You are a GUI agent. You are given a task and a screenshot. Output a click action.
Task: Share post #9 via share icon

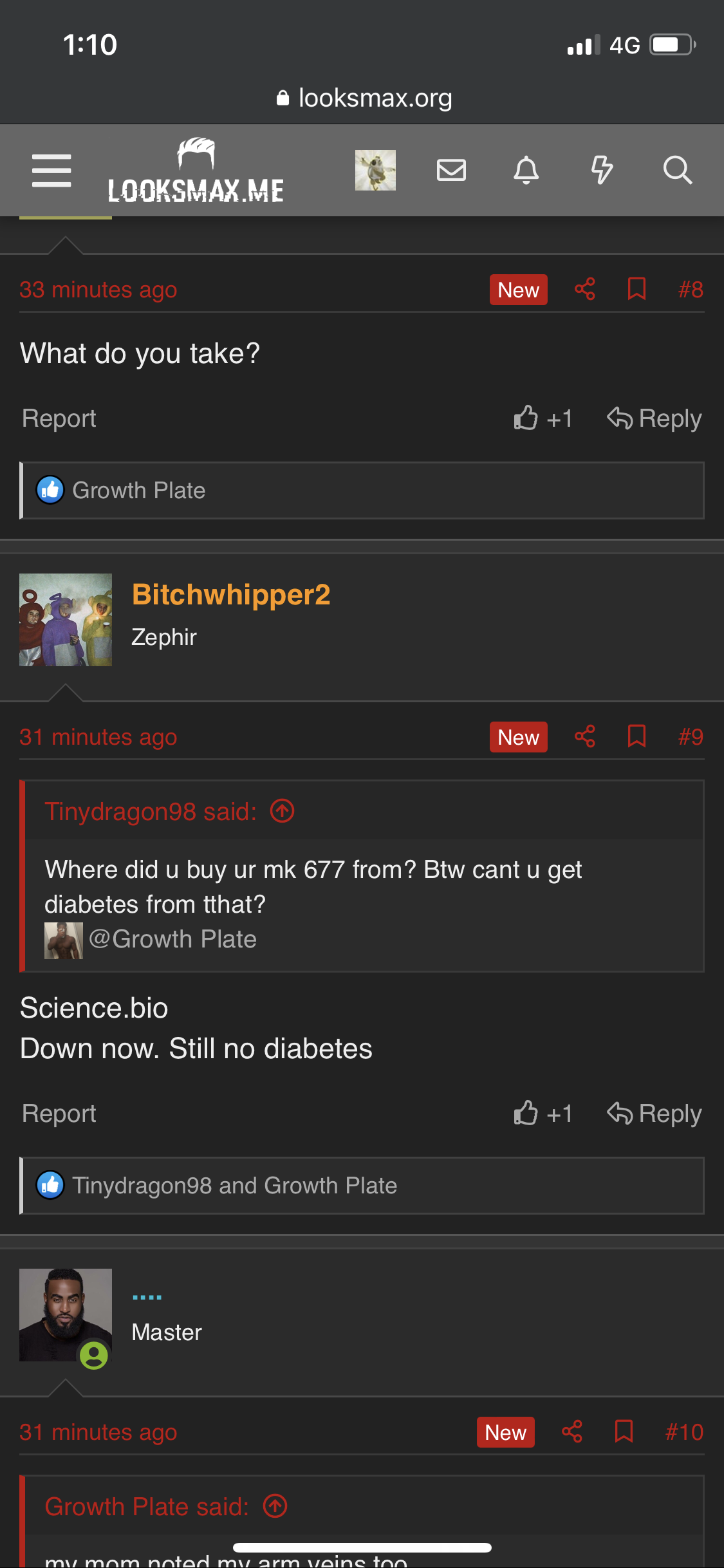tap(584, 736)
